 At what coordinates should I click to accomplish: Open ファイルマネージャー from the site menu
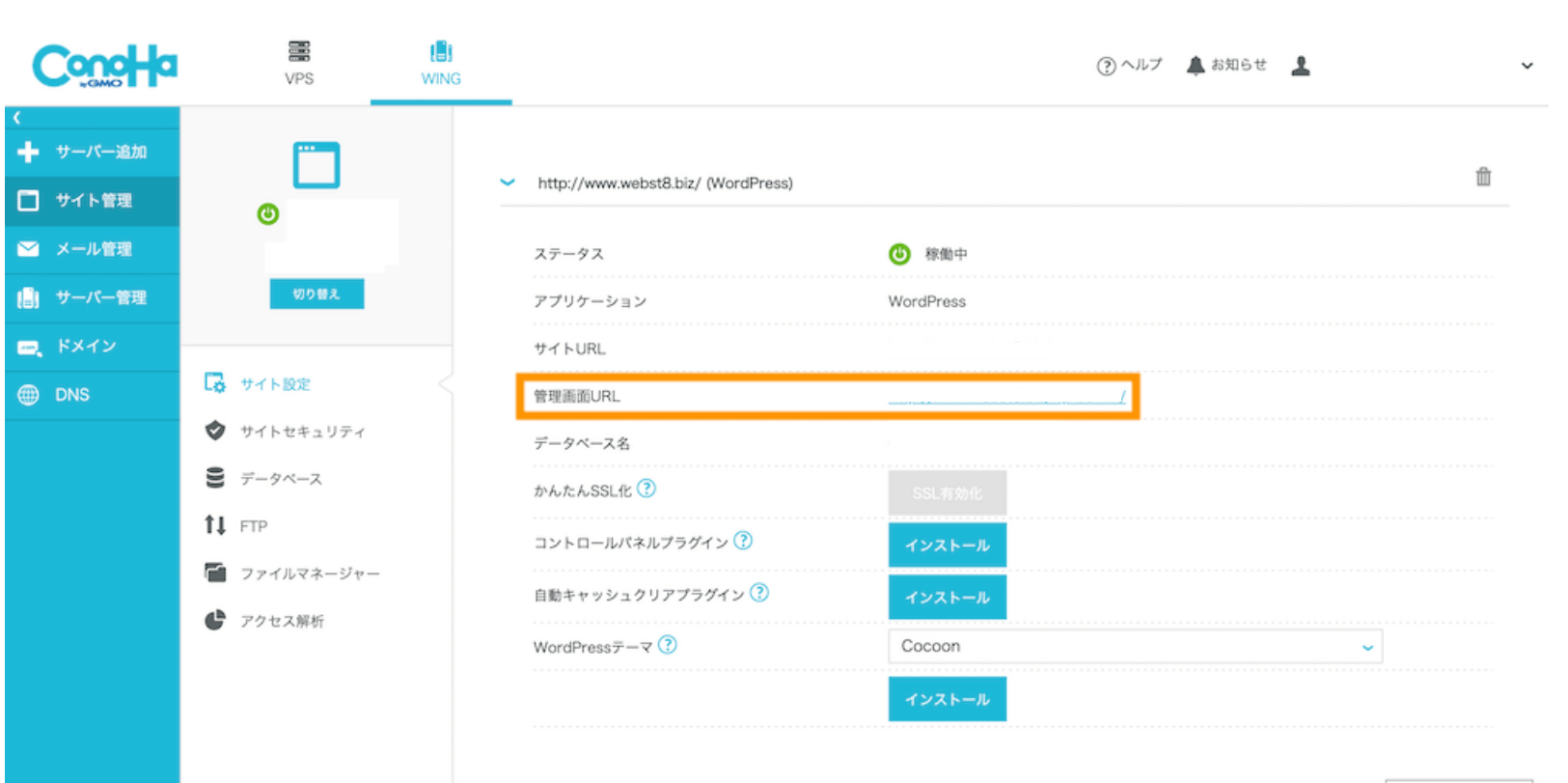click(309, 573)
